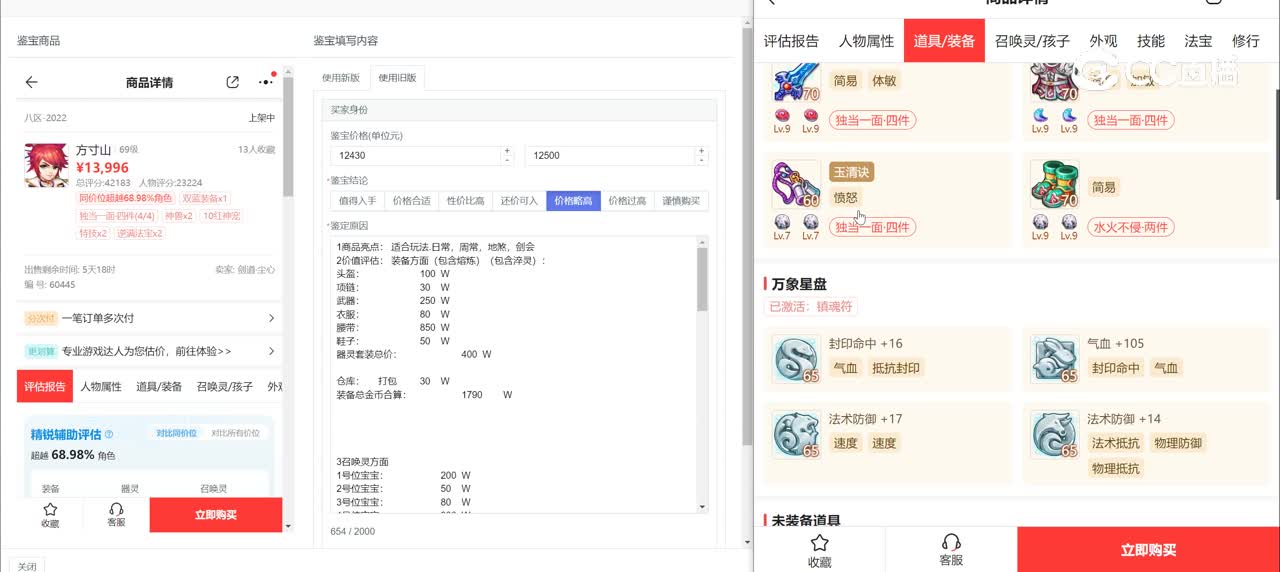Click the 同价位超越68.98%角色 tag

[x=126, y=199]
